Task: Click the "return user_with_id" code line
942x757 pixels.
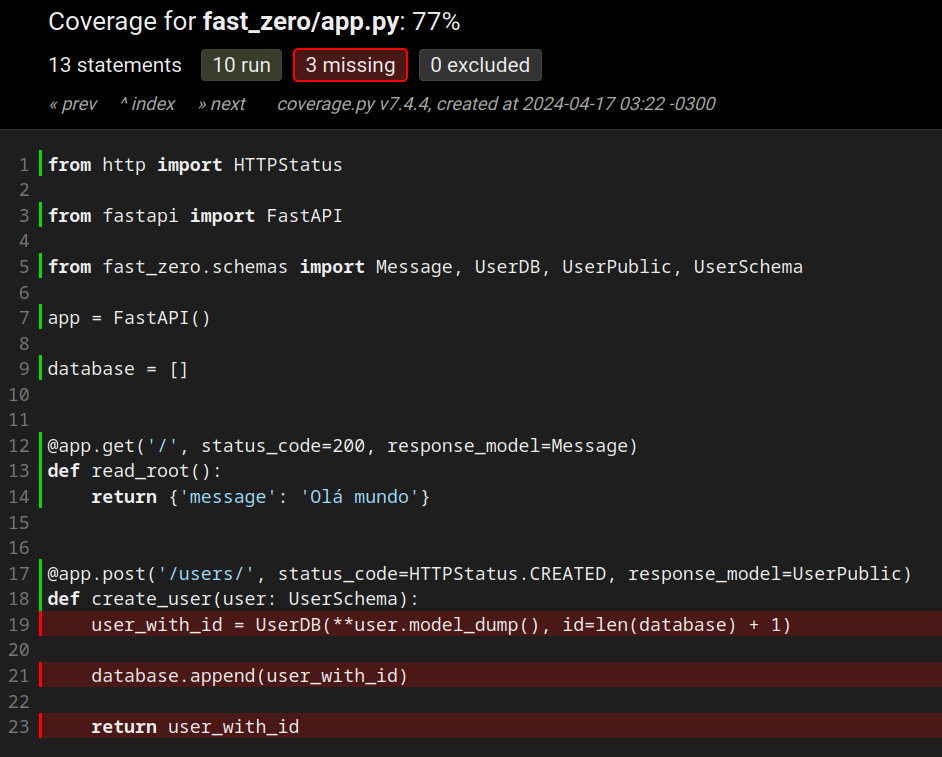Action: pos(195,727)
